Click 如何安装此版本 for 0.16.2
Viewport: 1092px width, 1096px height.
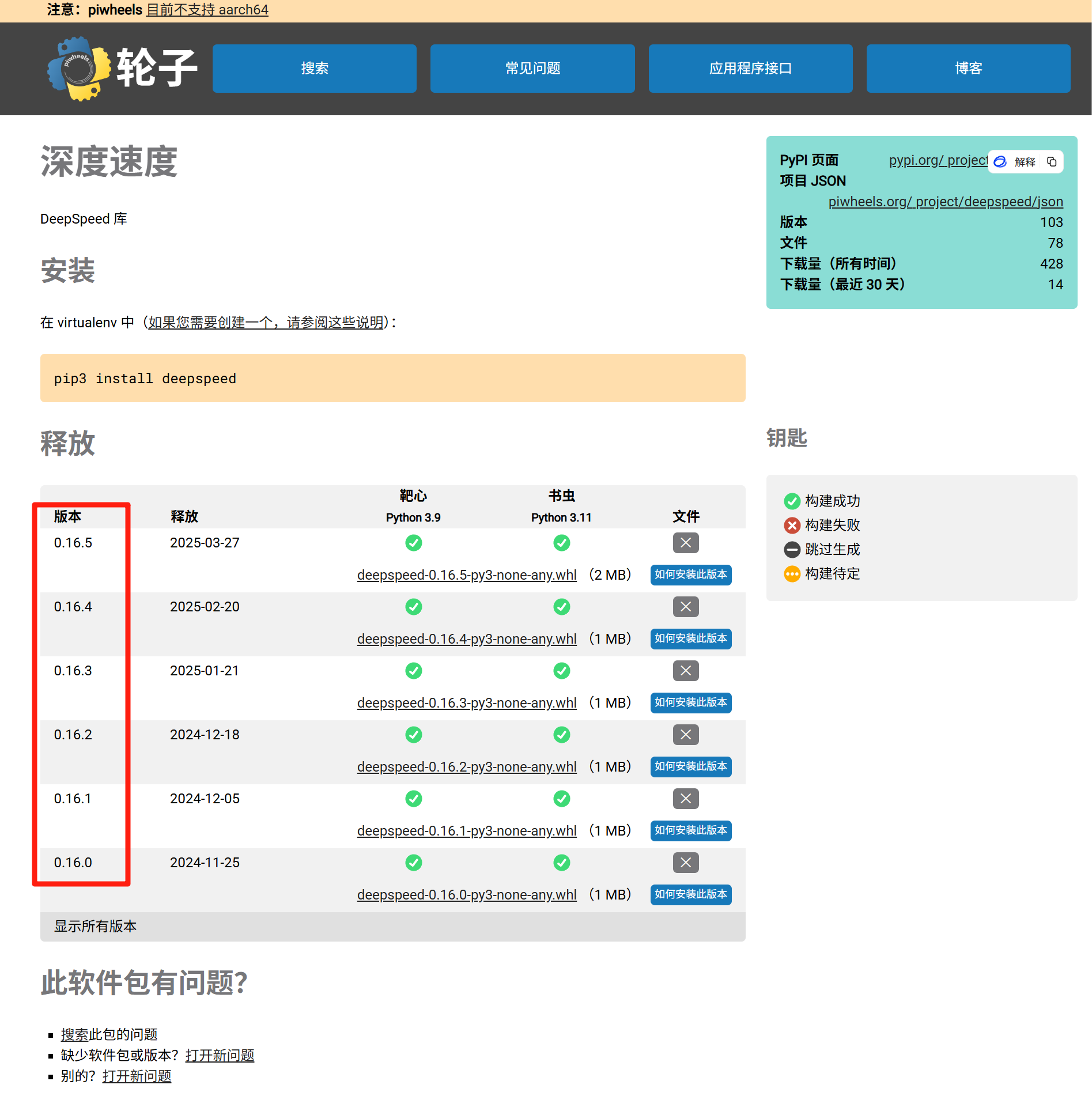coord(691,766)
